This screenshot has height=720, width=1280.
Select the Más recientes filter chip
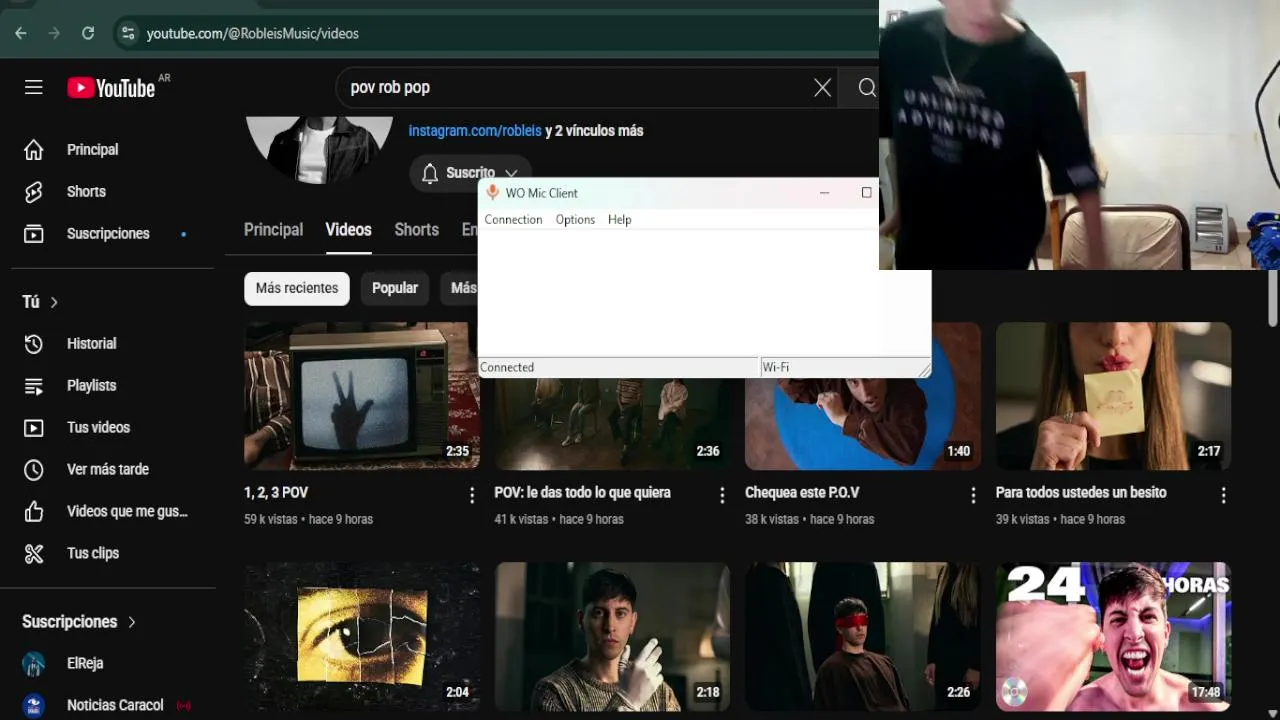click(x=297, y=288)
